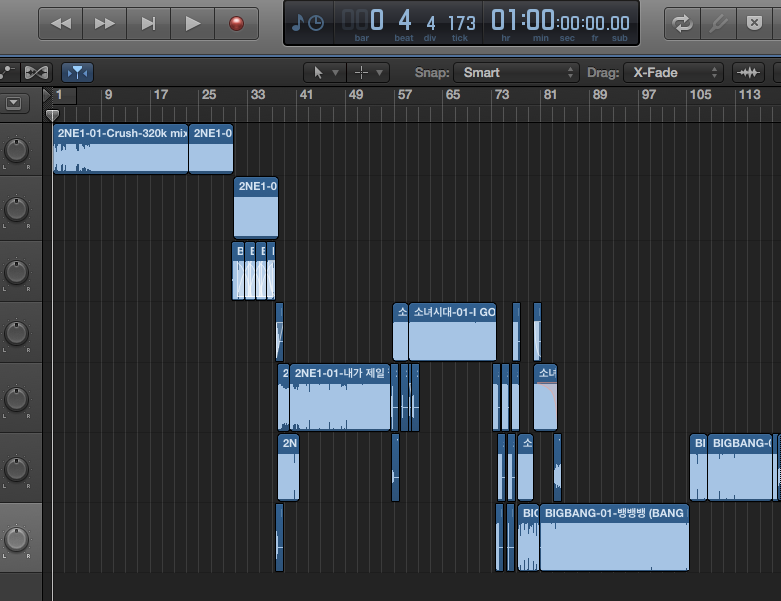Click the SMPTE time 01:00:00:00.00 display

(x=560, y=21)
